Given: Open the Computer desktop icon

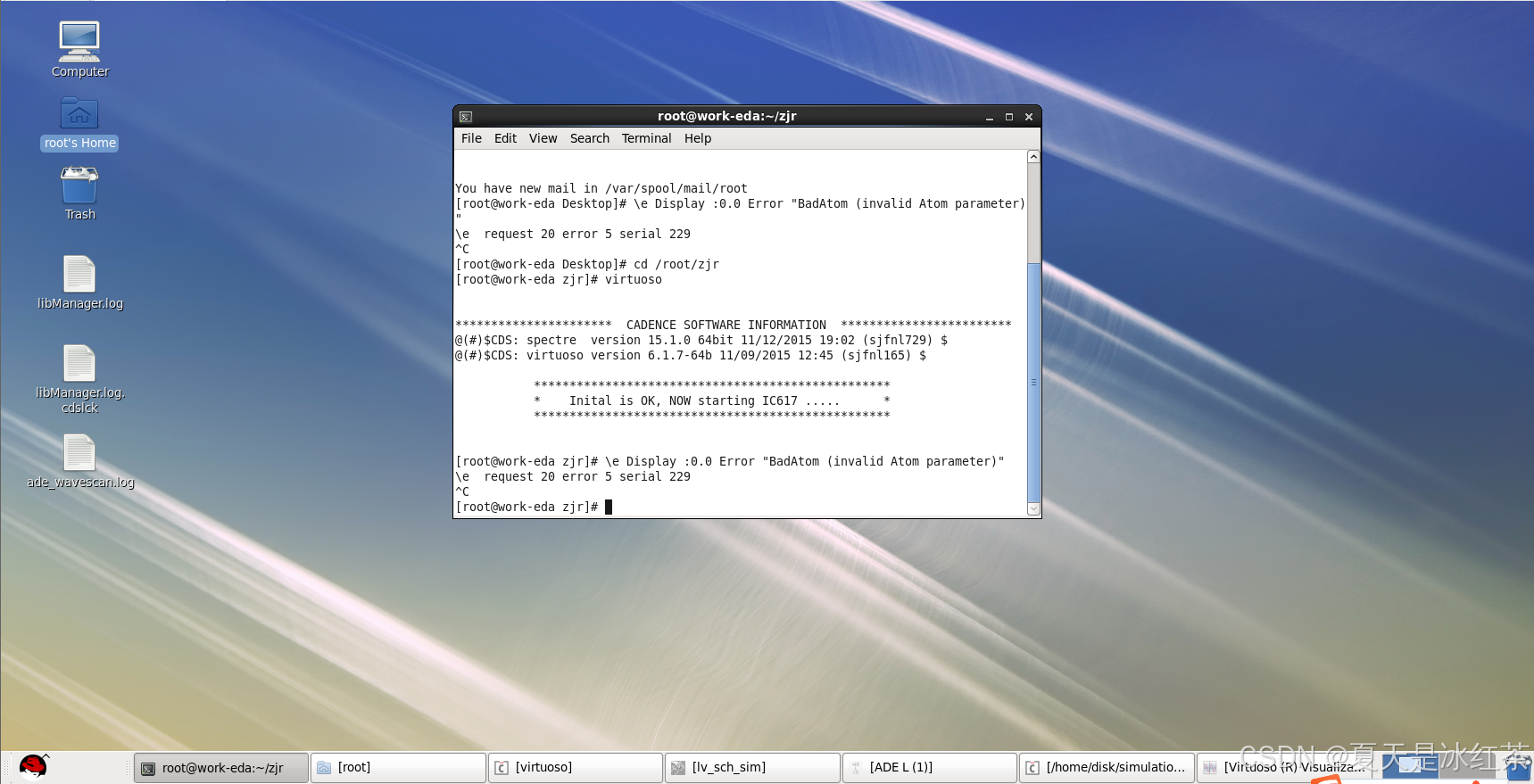Looking at the screenshot, I should click(x=79, y=41).
